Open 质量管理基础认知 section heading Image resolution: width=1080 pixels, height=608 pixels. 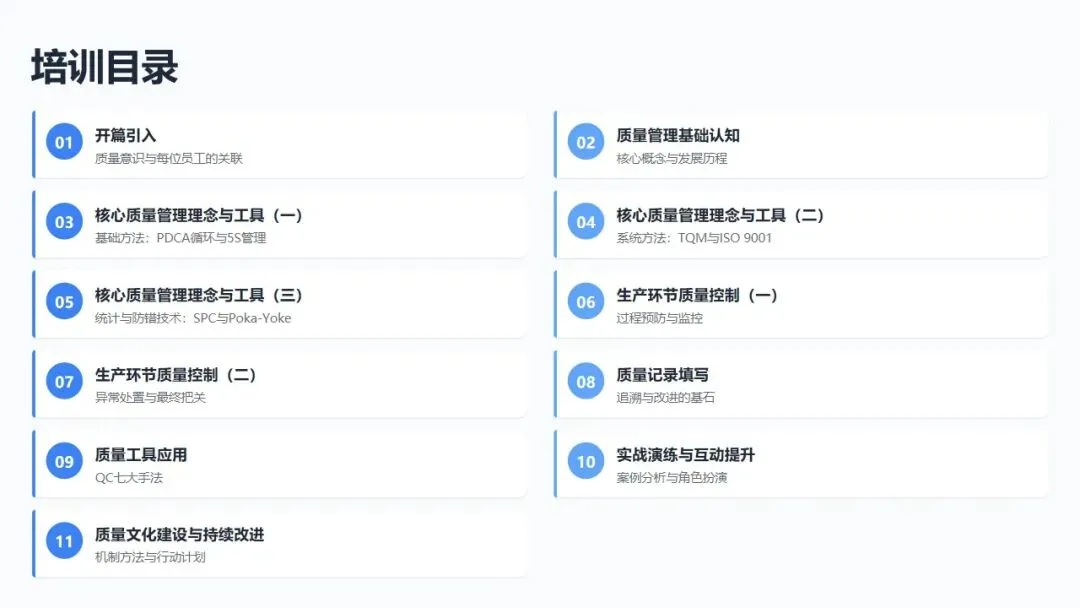point(678,136)
